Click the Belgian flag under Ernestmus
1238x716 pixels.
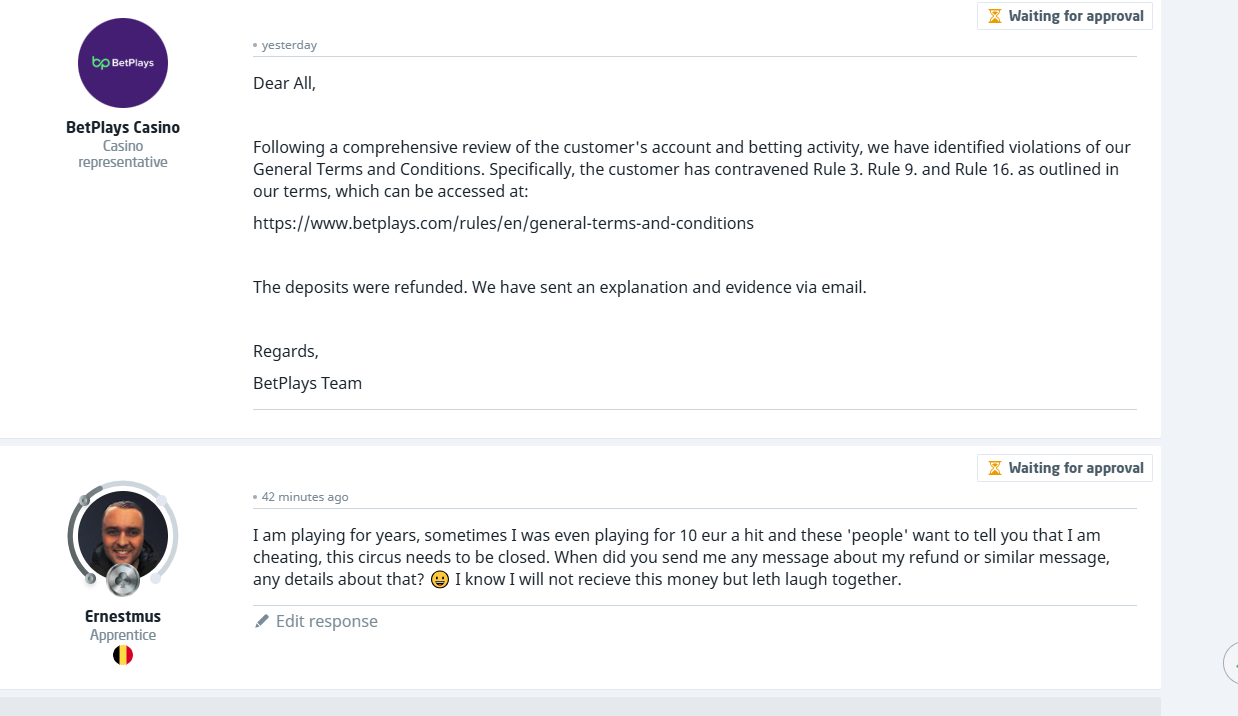123,655
